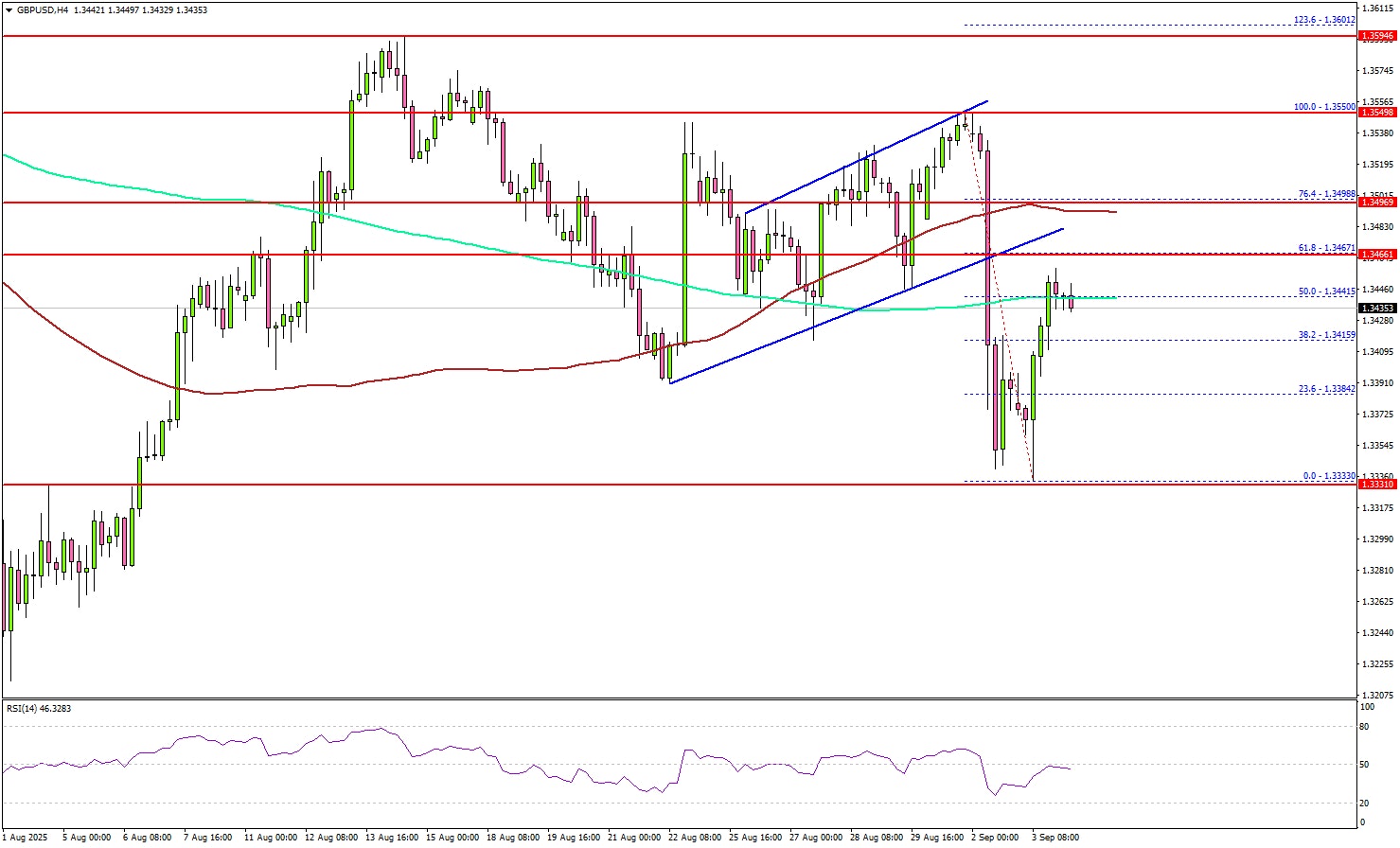The image size is (1400, 848).
Task: Click the 1 Aug 2025 axis label
Action: click(x=25, y=838)
